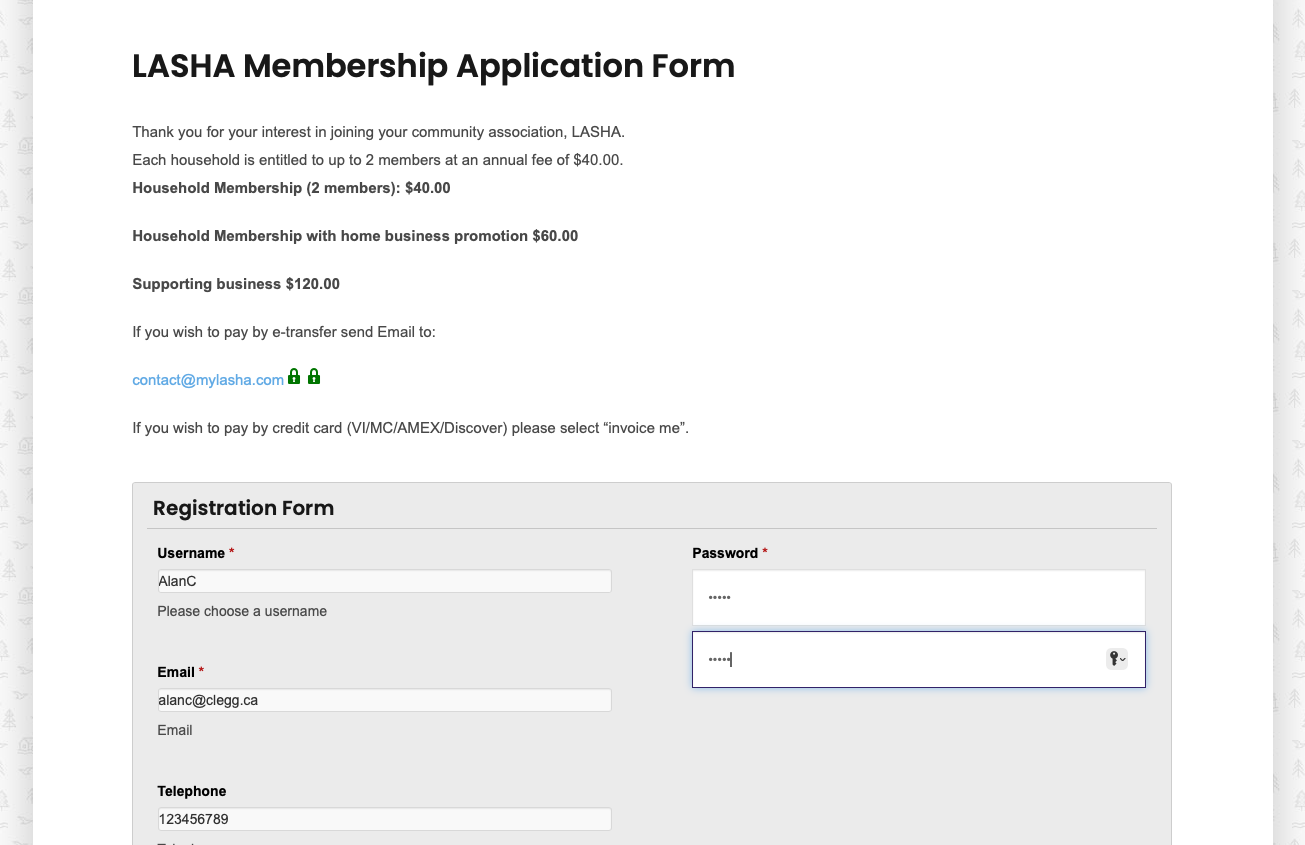
Task: Open the contact@mylasha.com email link
Action: (208, 380)
